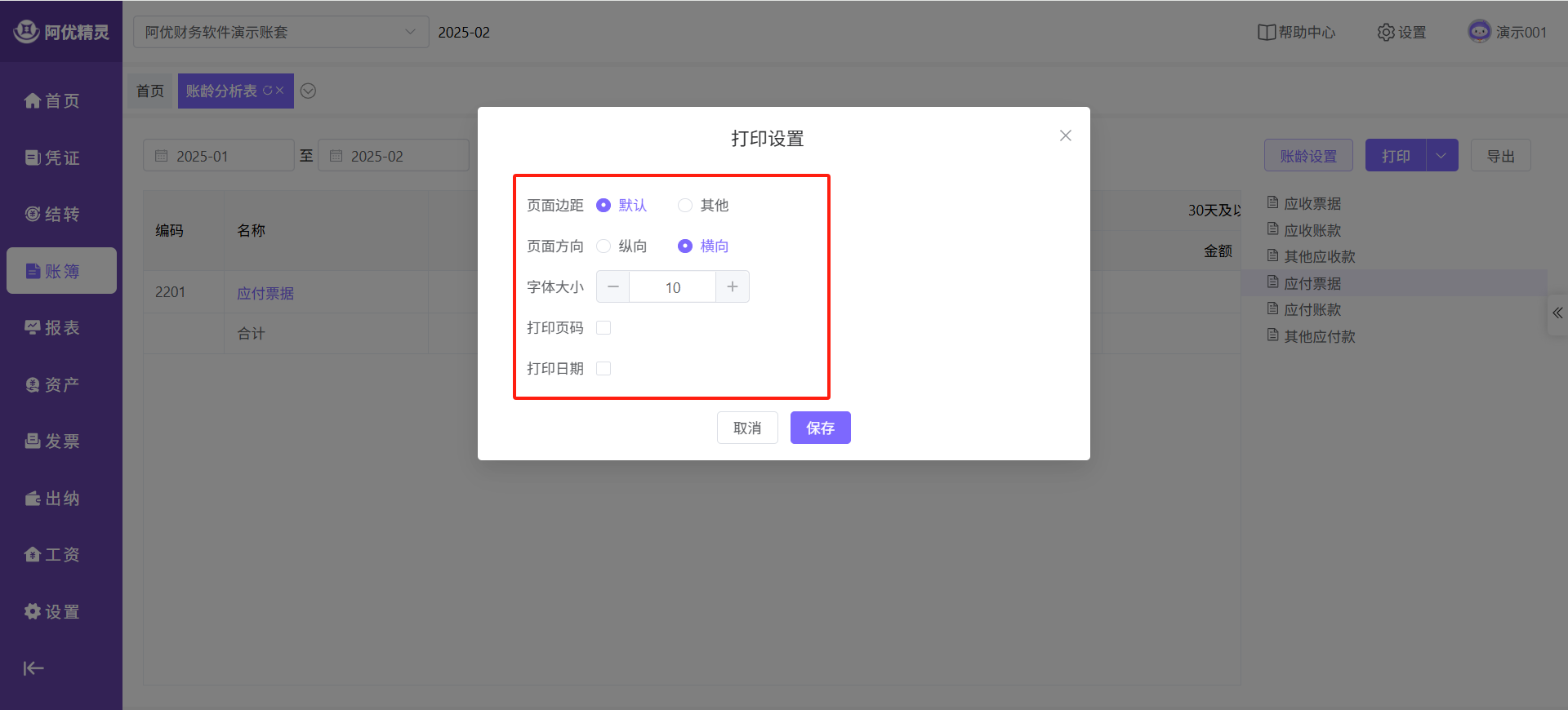Image resolution: width=1568 pixels, height=710 pixels.
Task: Click the Save (保存) button
Action: coord(820,428)
